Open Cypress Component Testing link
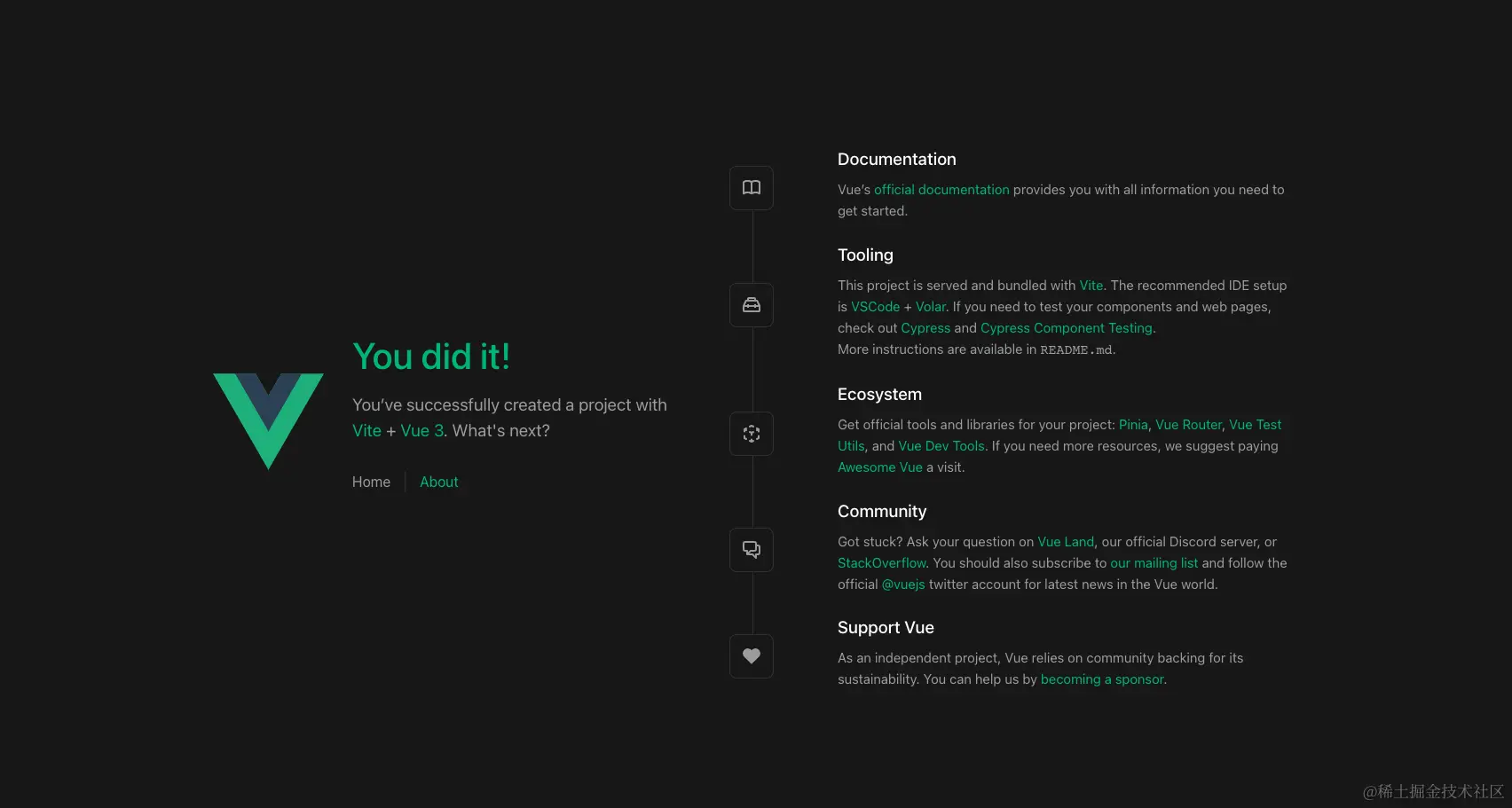 (x=1067, y=328)
